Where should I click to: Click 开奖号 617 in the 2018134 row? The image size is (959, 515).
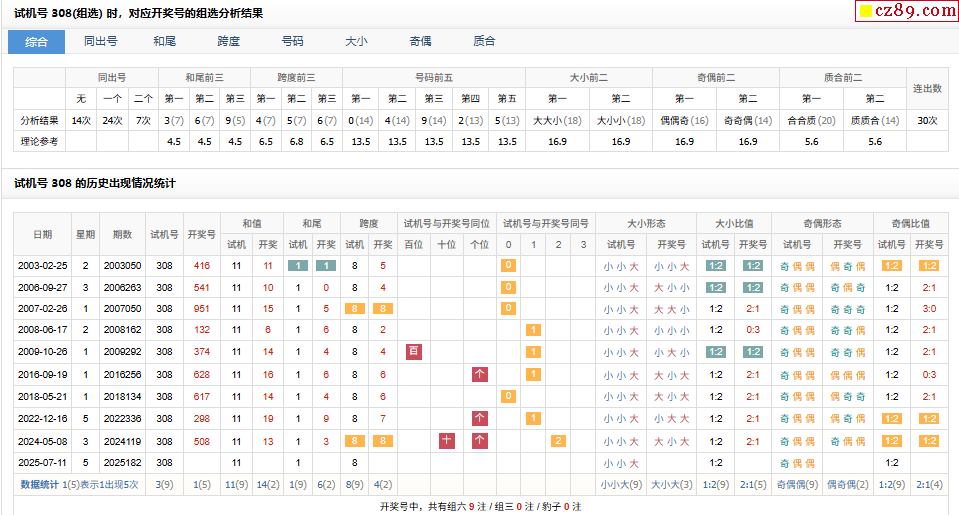(x=202, y=396)
